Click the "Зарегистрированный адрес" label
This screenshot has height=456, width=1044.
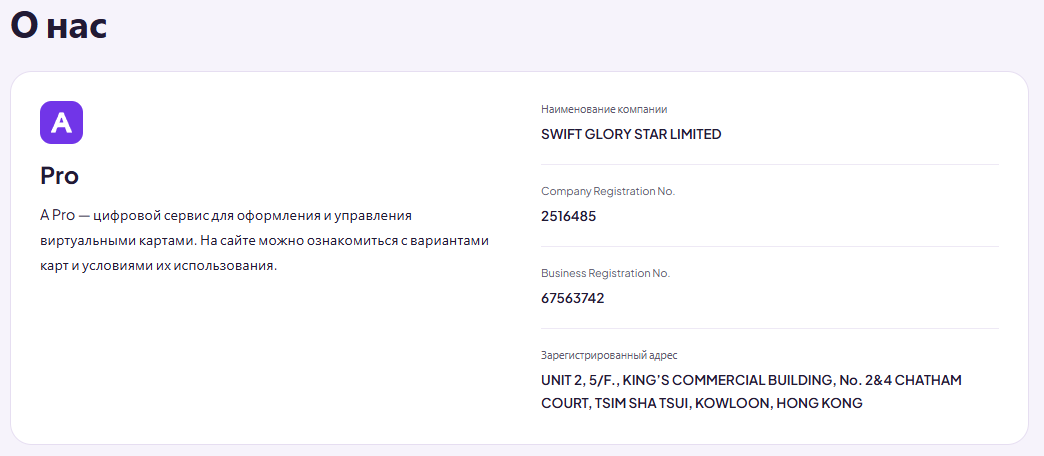(609, 355)
